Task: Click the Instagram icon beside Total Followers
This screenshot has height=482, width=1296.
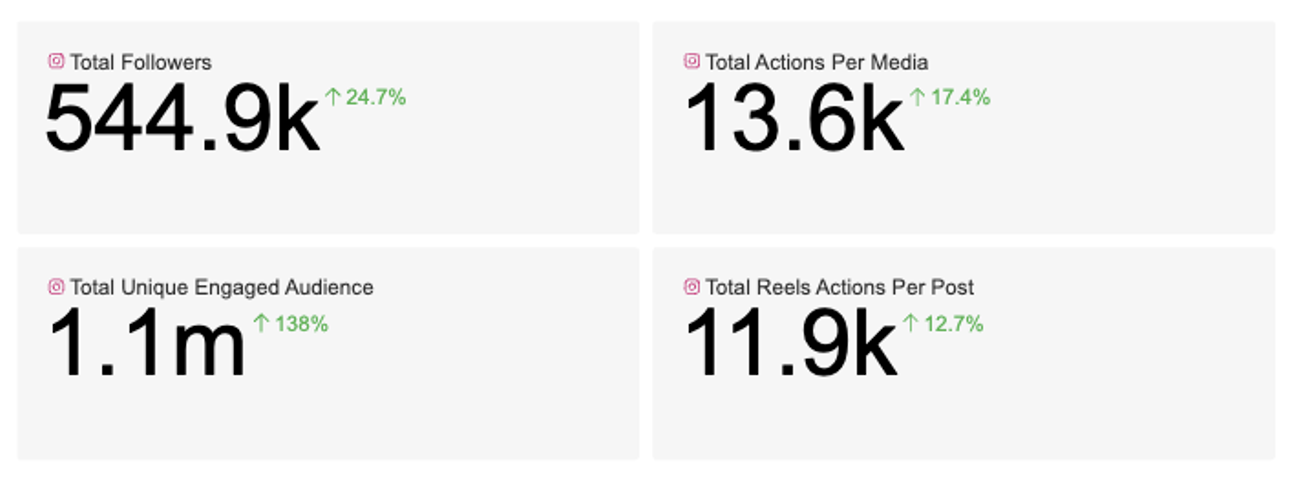Action: [56, 61]
